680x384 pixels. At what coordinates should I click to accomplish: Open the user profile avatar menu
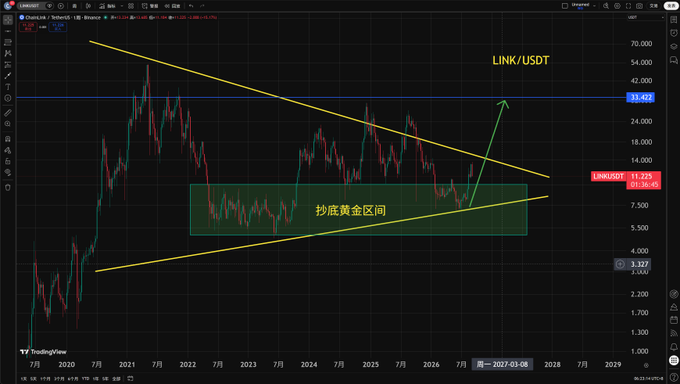tap(7, 6)
